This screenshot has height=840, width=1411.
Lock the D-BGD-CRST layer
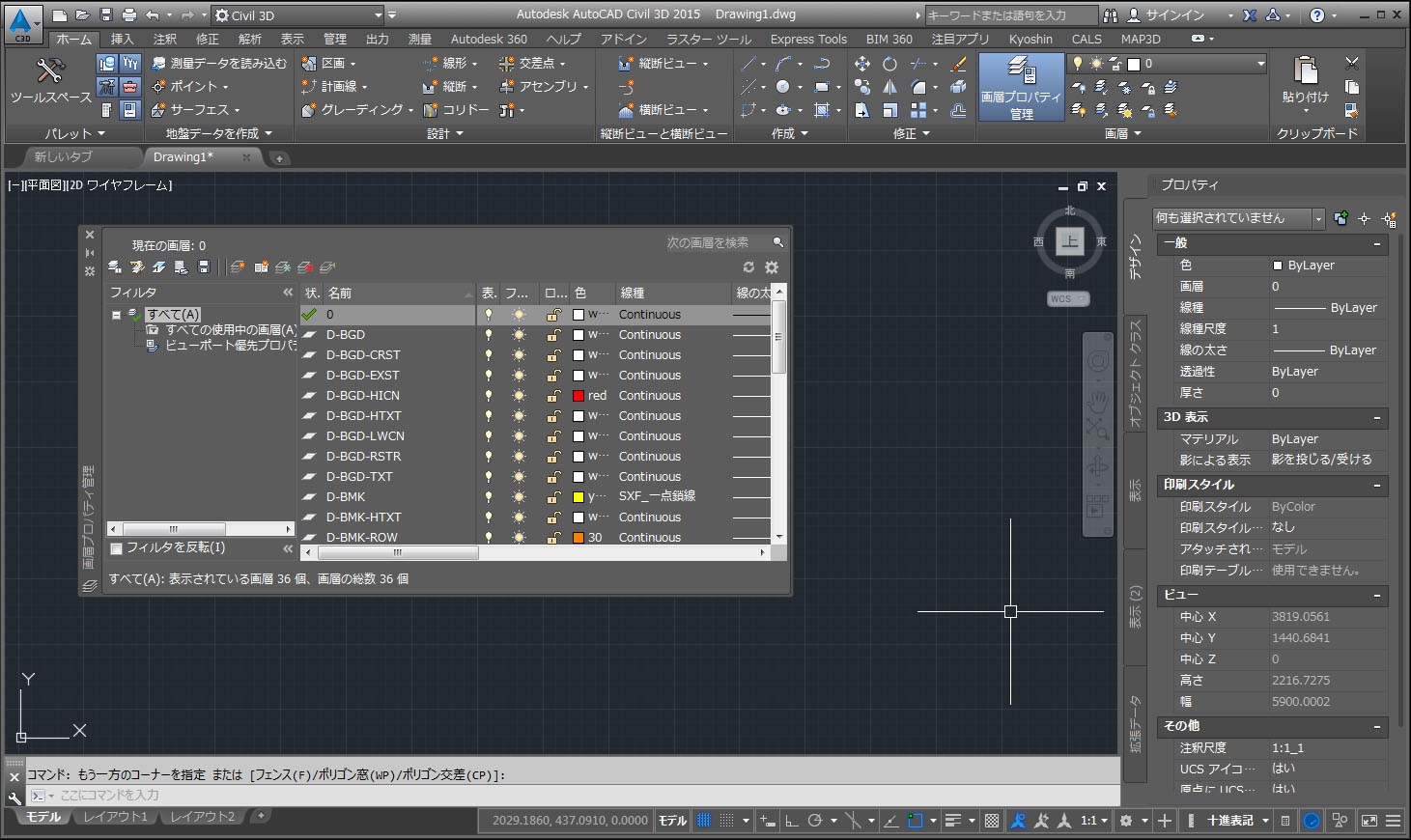tap(553, 355)
